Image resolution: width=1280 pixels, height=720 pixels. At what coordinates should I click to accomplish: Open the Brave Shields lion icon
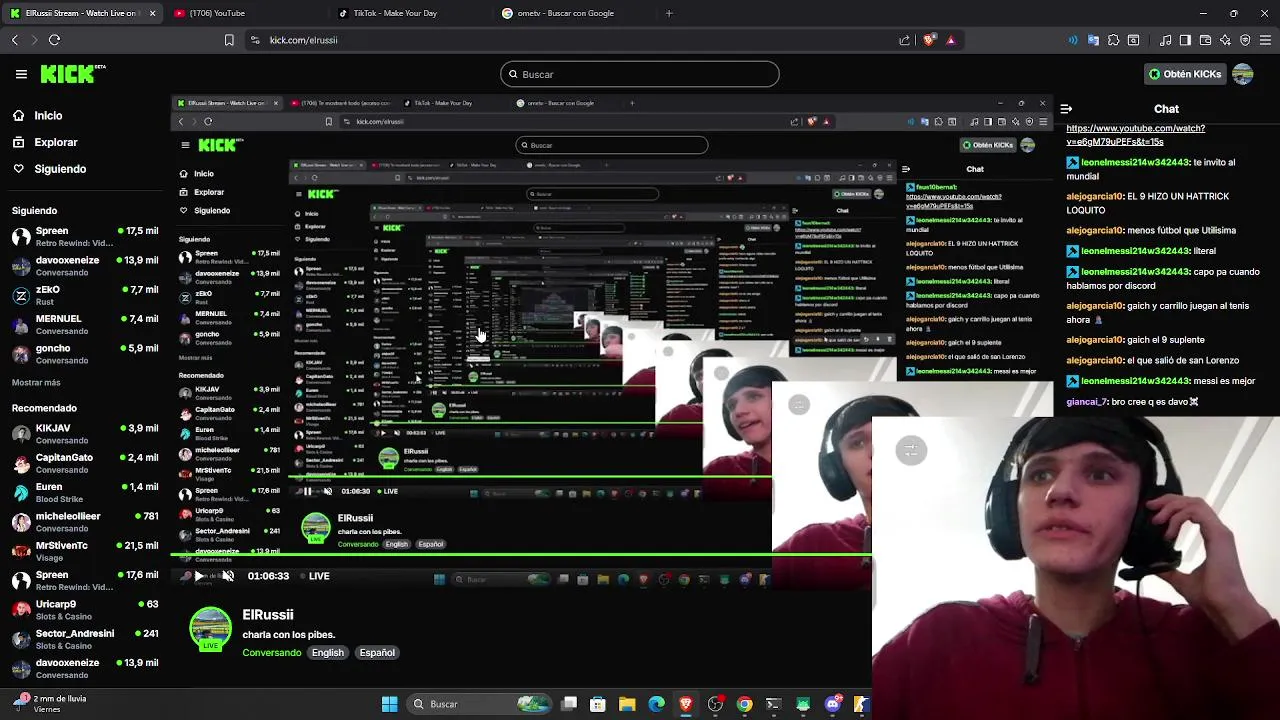(x=929, y=40)
